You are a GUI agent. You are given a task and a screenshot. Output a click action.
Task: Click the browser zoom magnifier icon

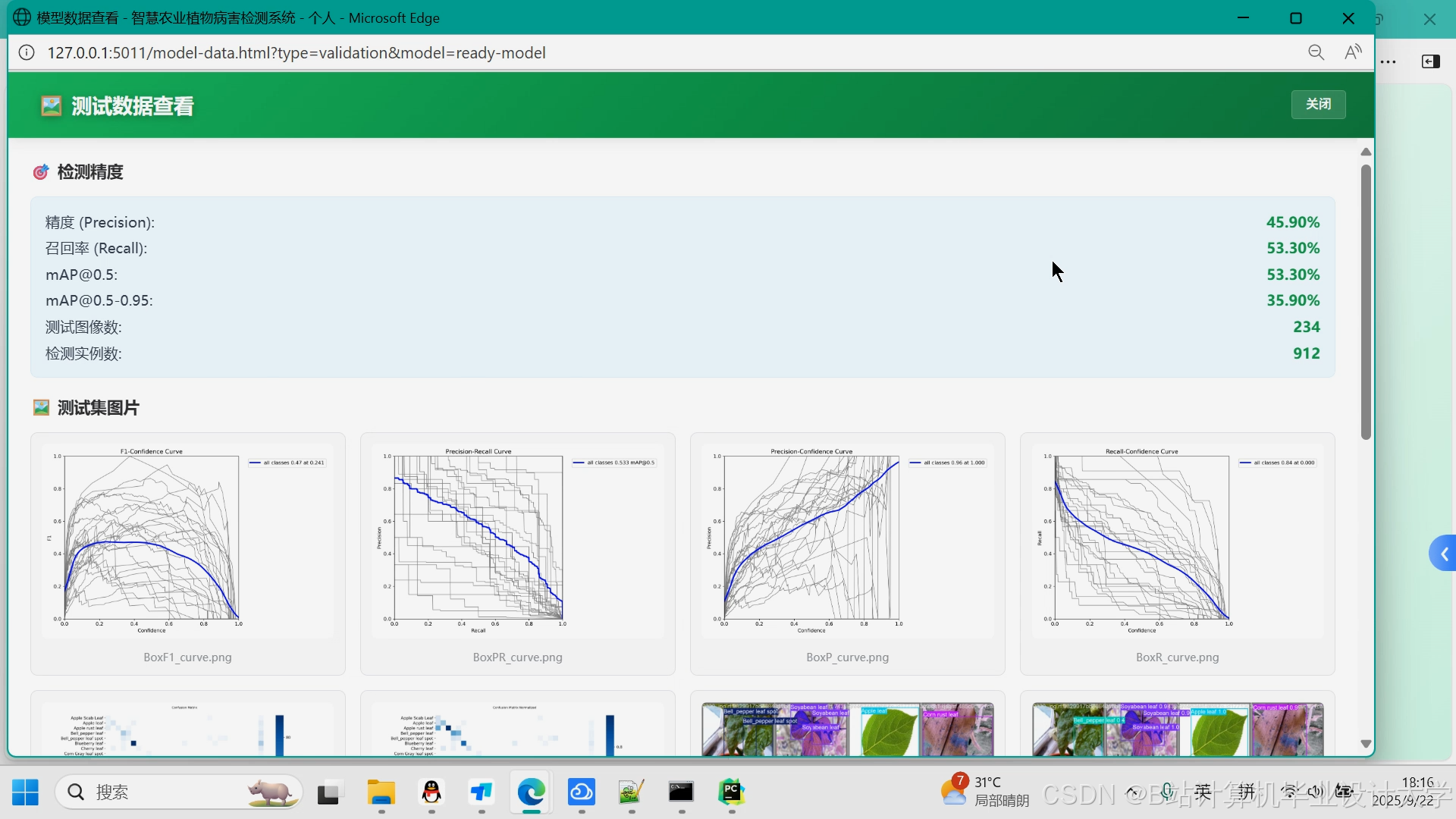tap(1316, 52)
